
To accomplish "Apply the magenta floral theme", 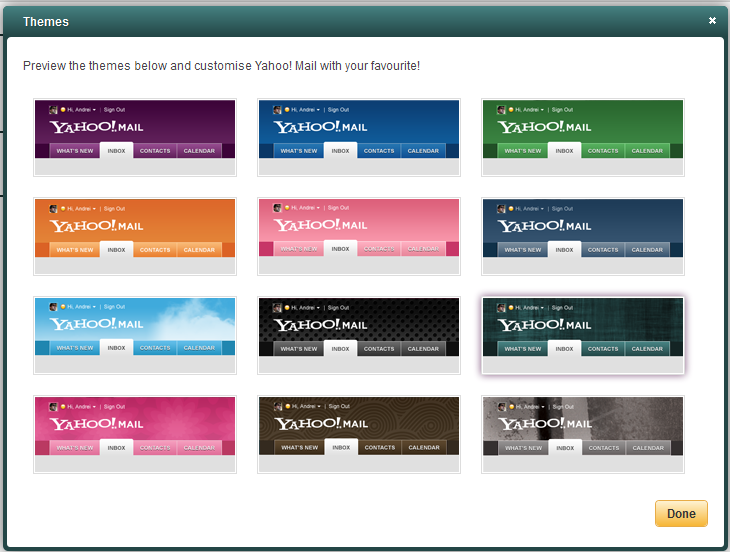I will tap(135, 434).
